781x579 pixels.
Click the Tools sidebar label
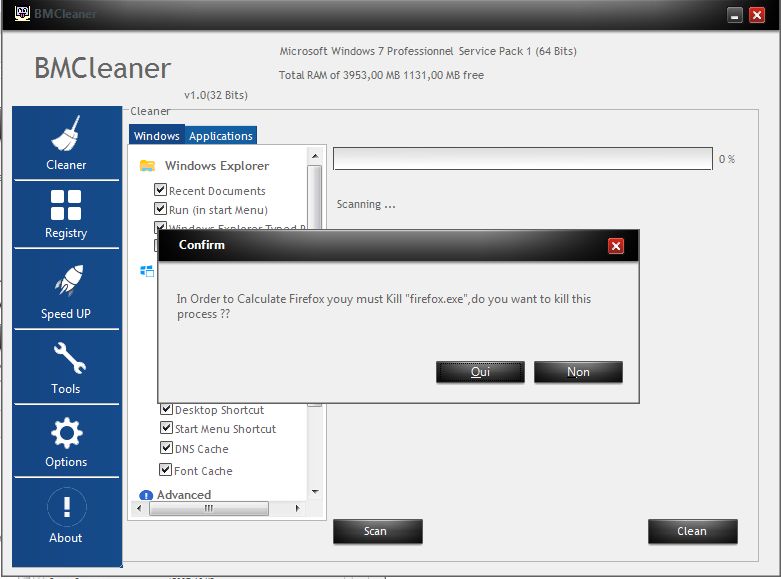(x=66, y=389)
